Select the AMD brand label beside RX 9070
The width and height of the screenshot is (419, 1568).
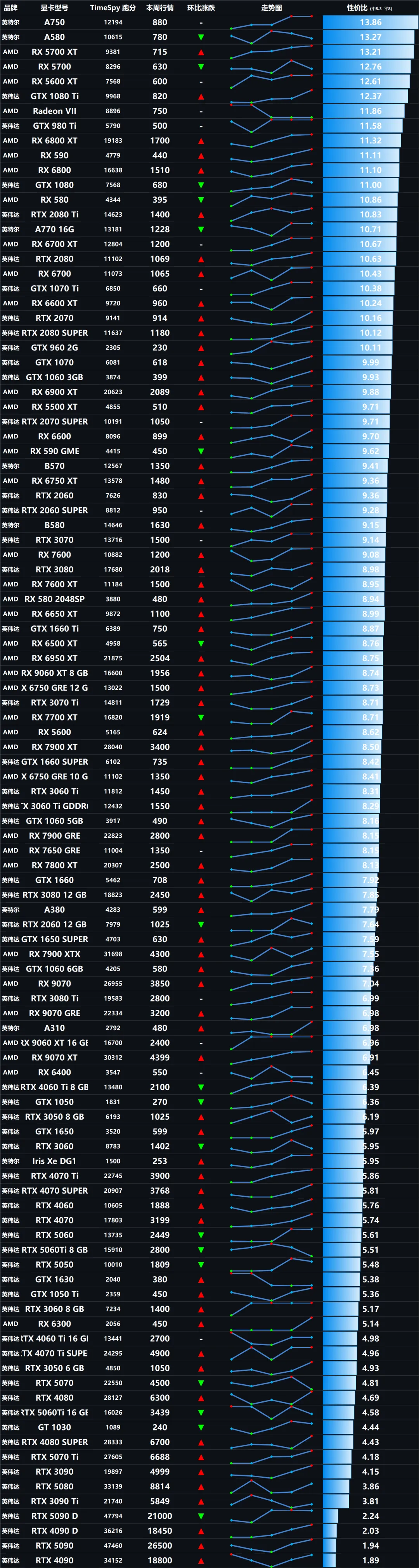(x=10, y=984)
